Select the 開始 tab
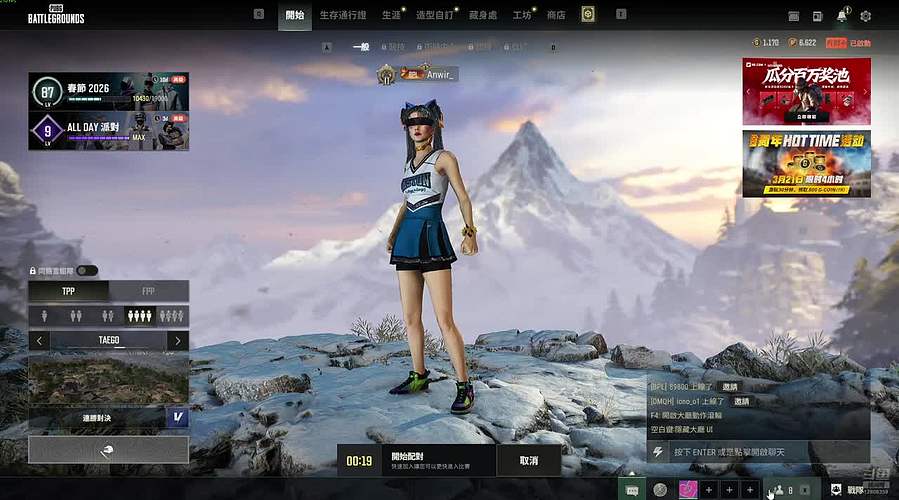899x500 pixels. point(295,15)
